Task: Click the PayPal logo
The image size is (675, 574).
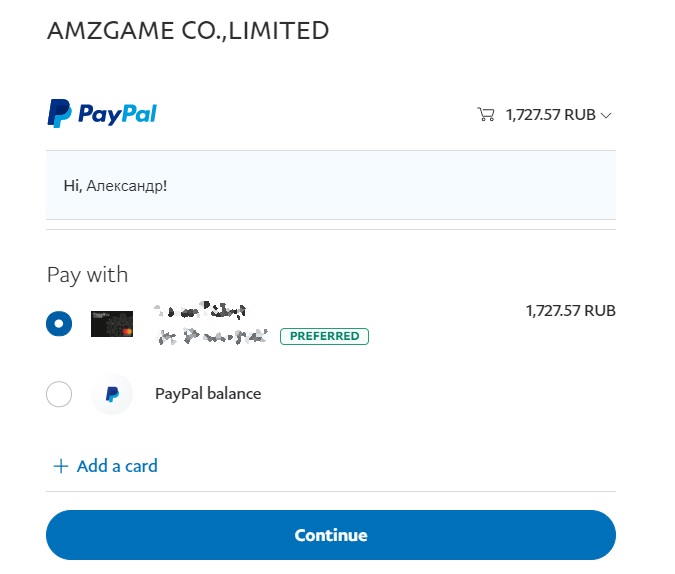Action: pos(101,114)
